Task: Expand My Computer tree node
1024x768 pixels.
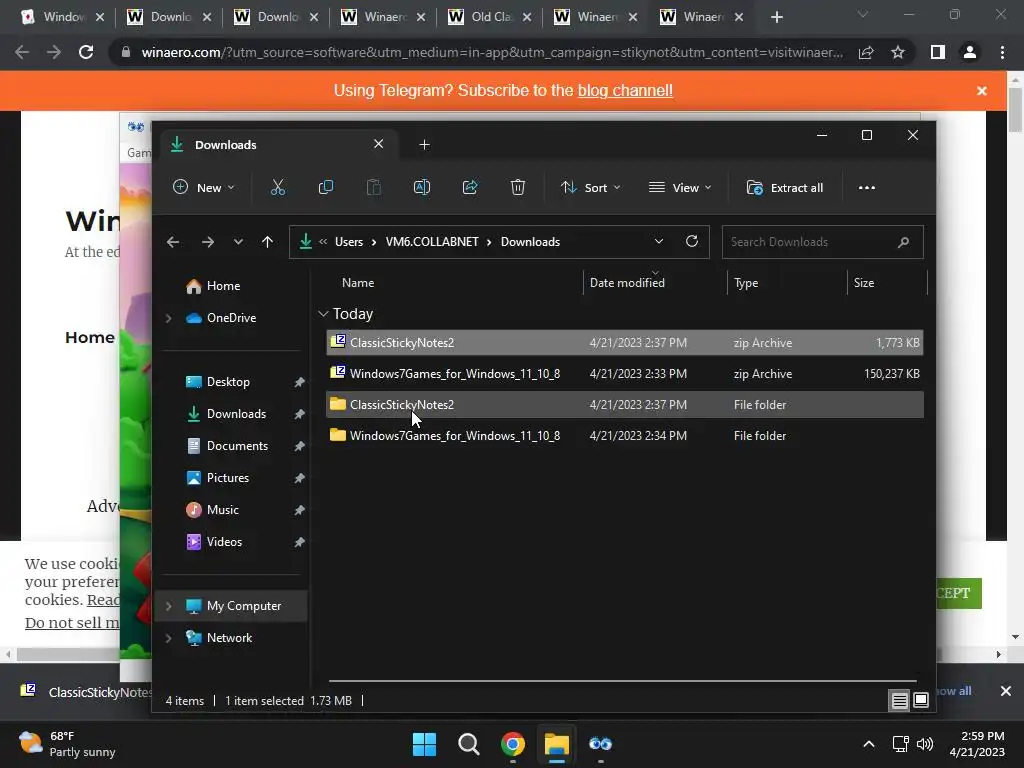Action: coord(168,606)
